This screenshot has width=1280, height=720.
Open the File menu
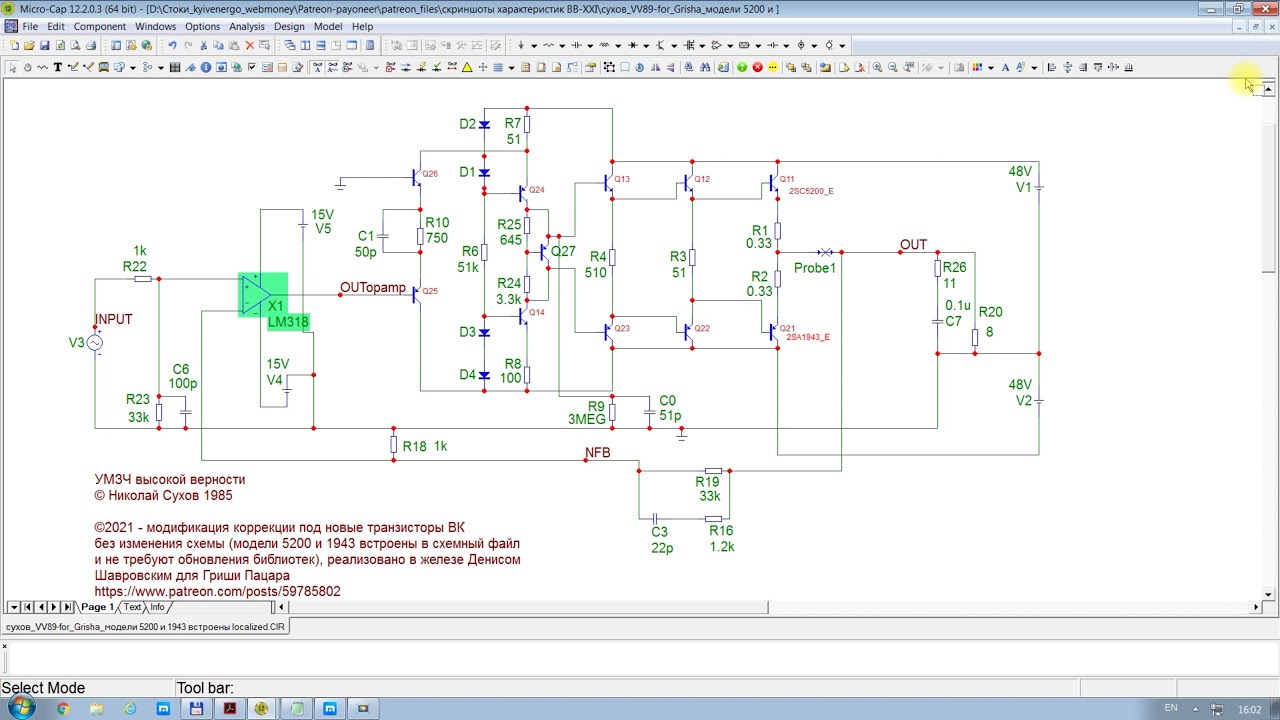point(29,27)
